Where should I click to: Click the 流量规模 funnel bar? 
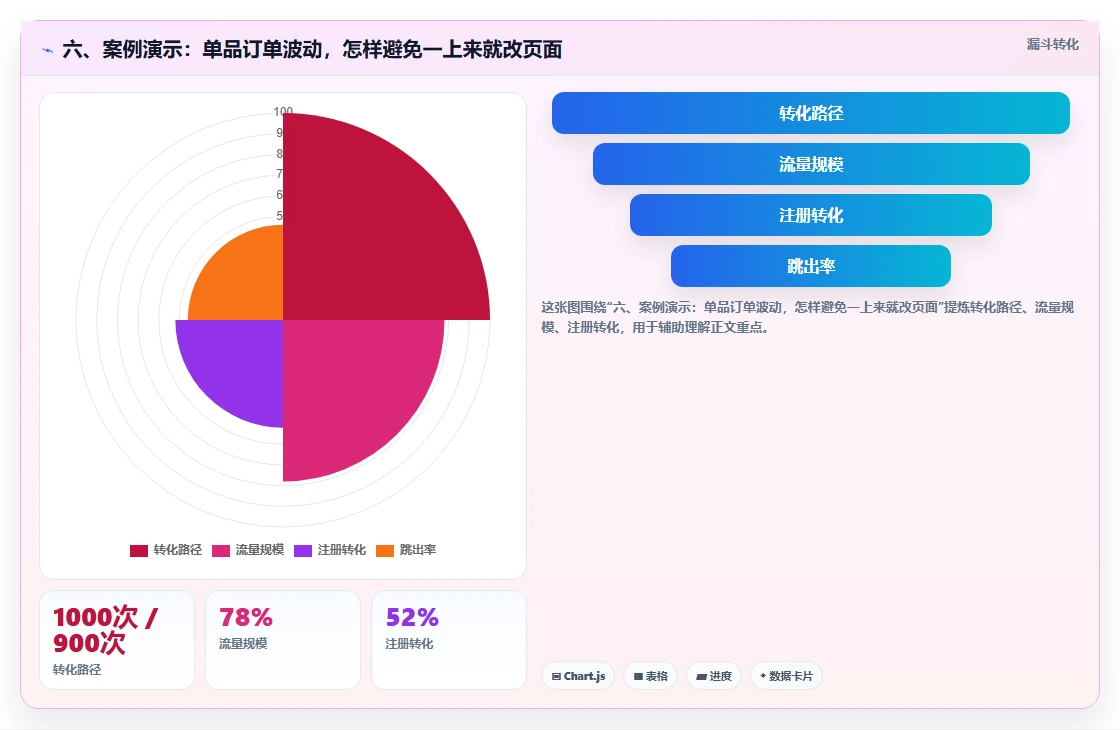tap(811, 164)
